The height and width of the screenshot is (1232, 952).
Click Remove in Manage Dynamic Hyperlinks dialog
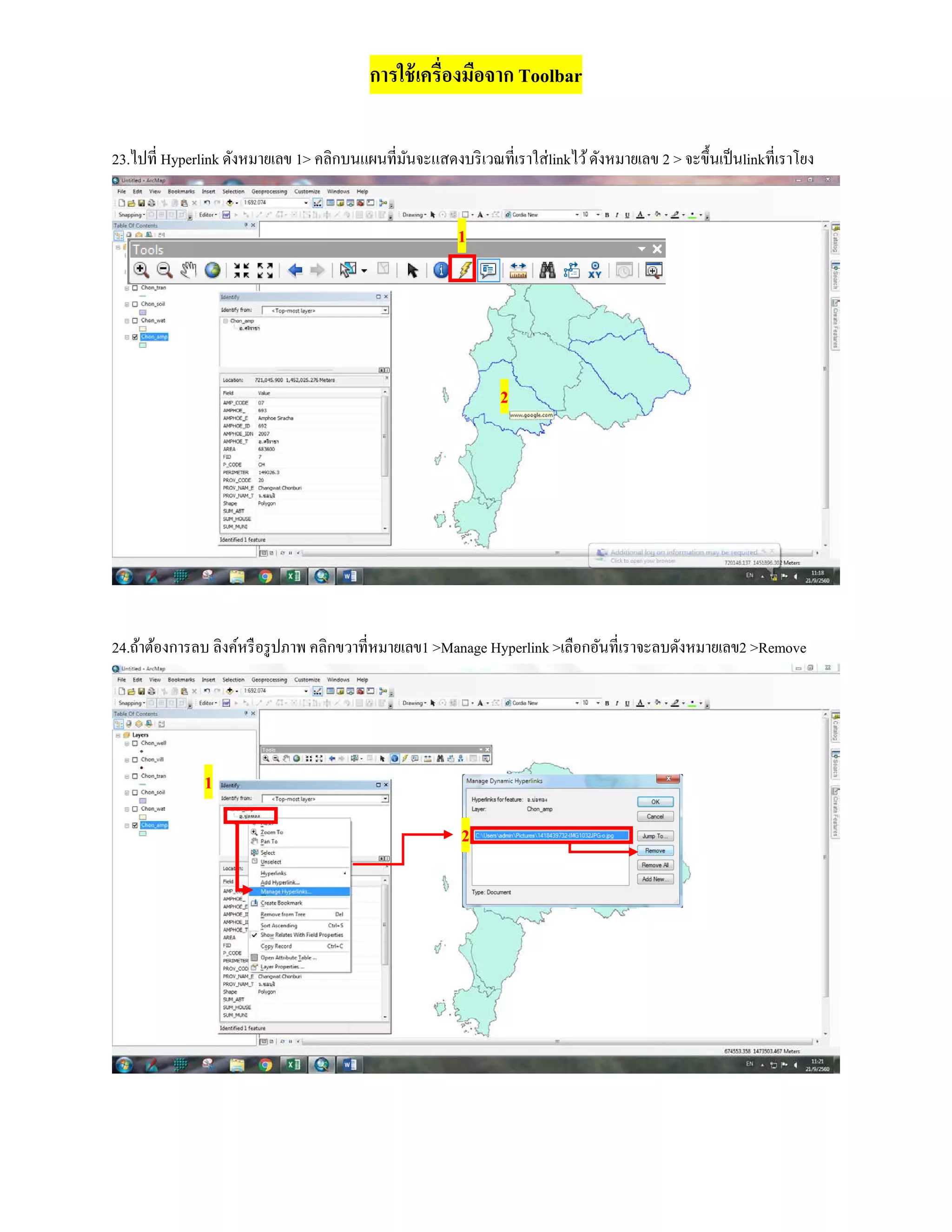[x=655, y=851]
